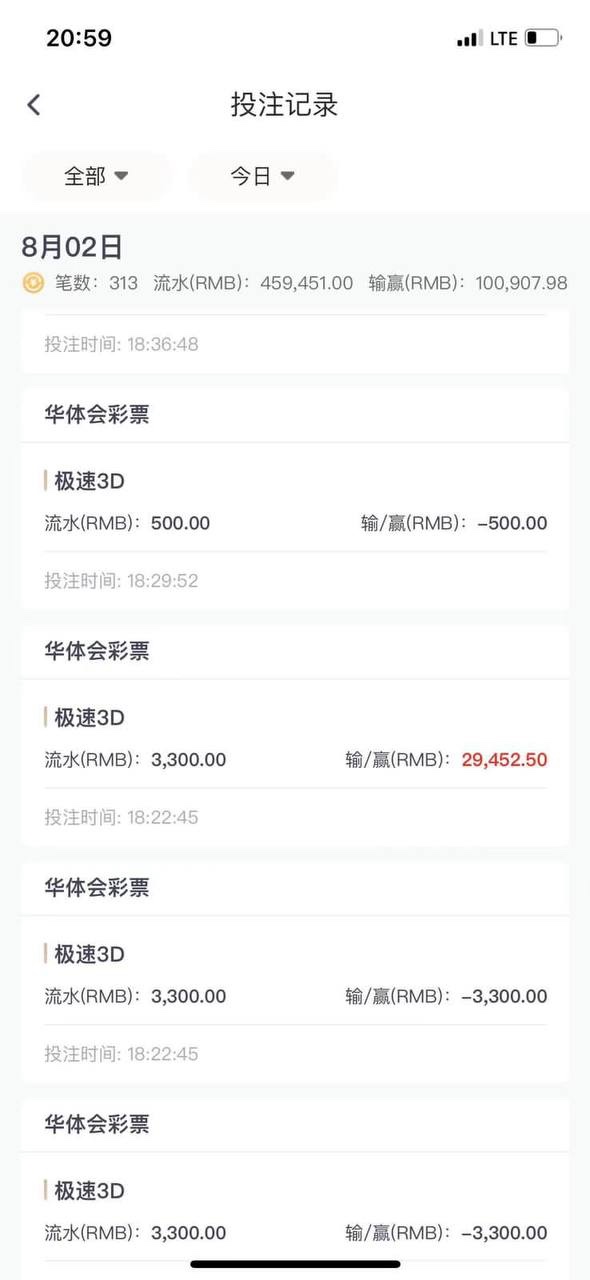Screen dimensions: 590x1280
Task: Open the 极速3D bet winning 29,452.50
Action: [295, 764]
